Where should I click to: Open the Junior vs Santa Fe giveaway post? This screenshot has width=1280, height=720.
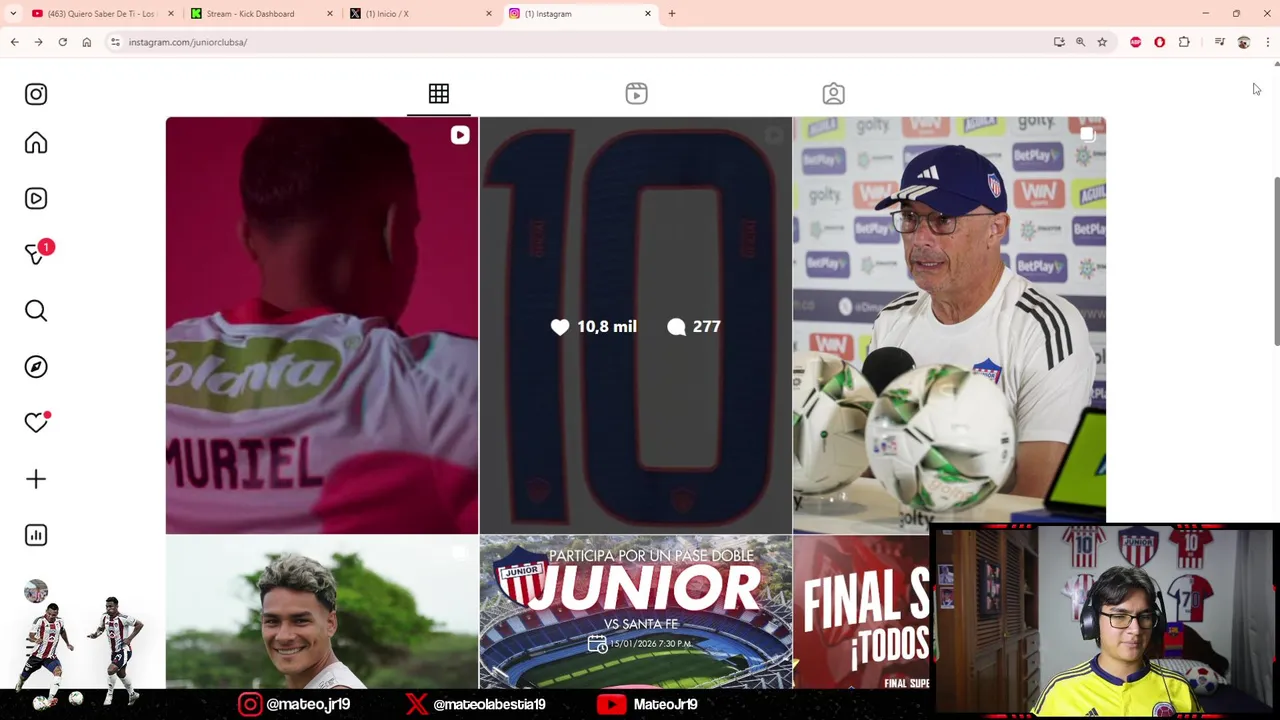pos(635,612)
